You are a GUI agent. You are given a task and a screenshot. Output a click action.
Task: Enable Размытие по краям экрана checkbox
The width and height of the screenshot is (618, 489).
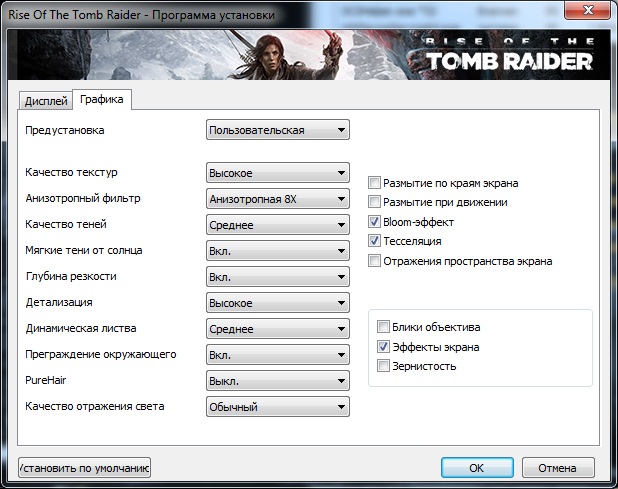coord(374,183)
